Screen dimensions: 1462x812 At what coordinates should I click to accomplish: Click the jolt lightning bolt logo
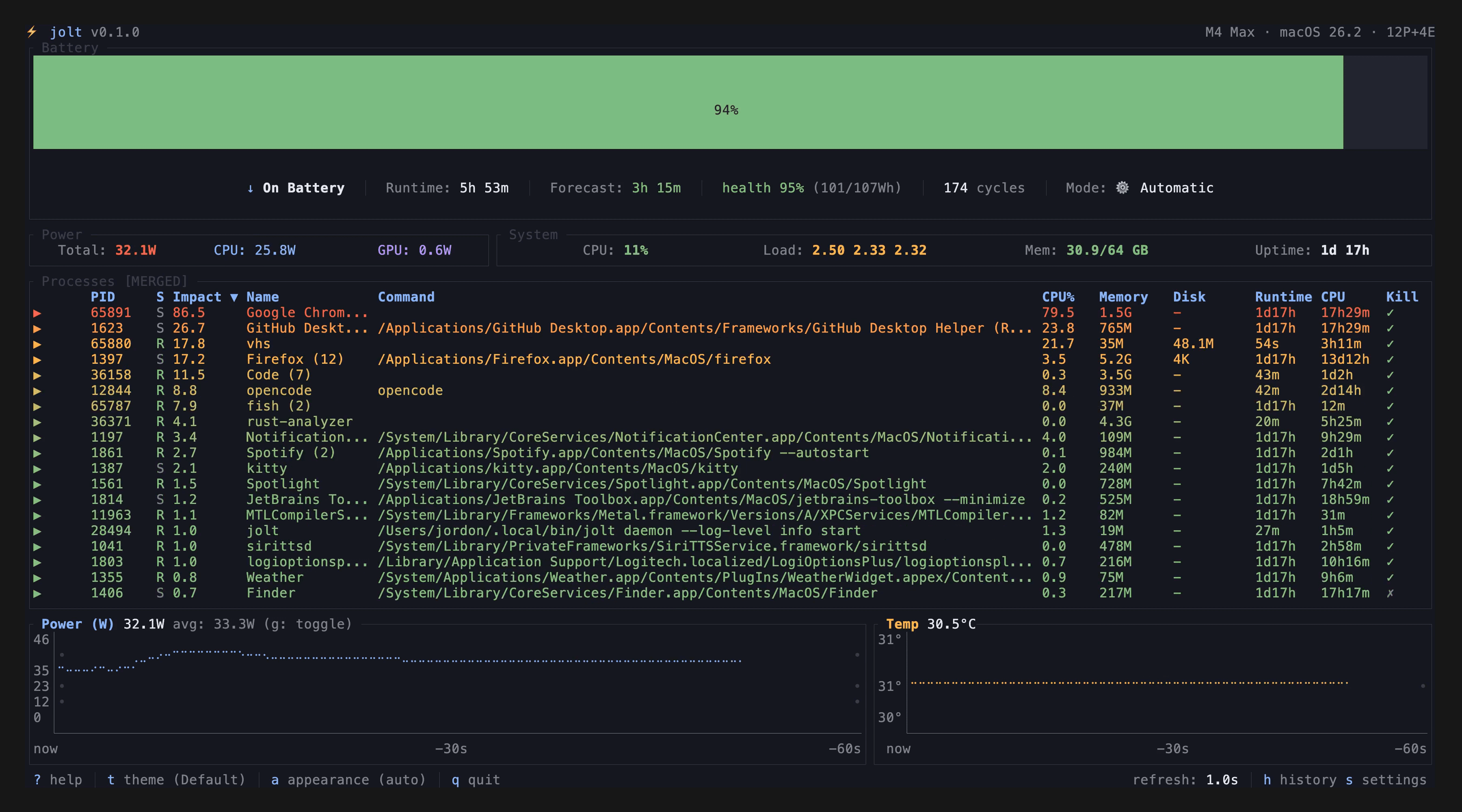pyautogui.click(x=32, y=32)
